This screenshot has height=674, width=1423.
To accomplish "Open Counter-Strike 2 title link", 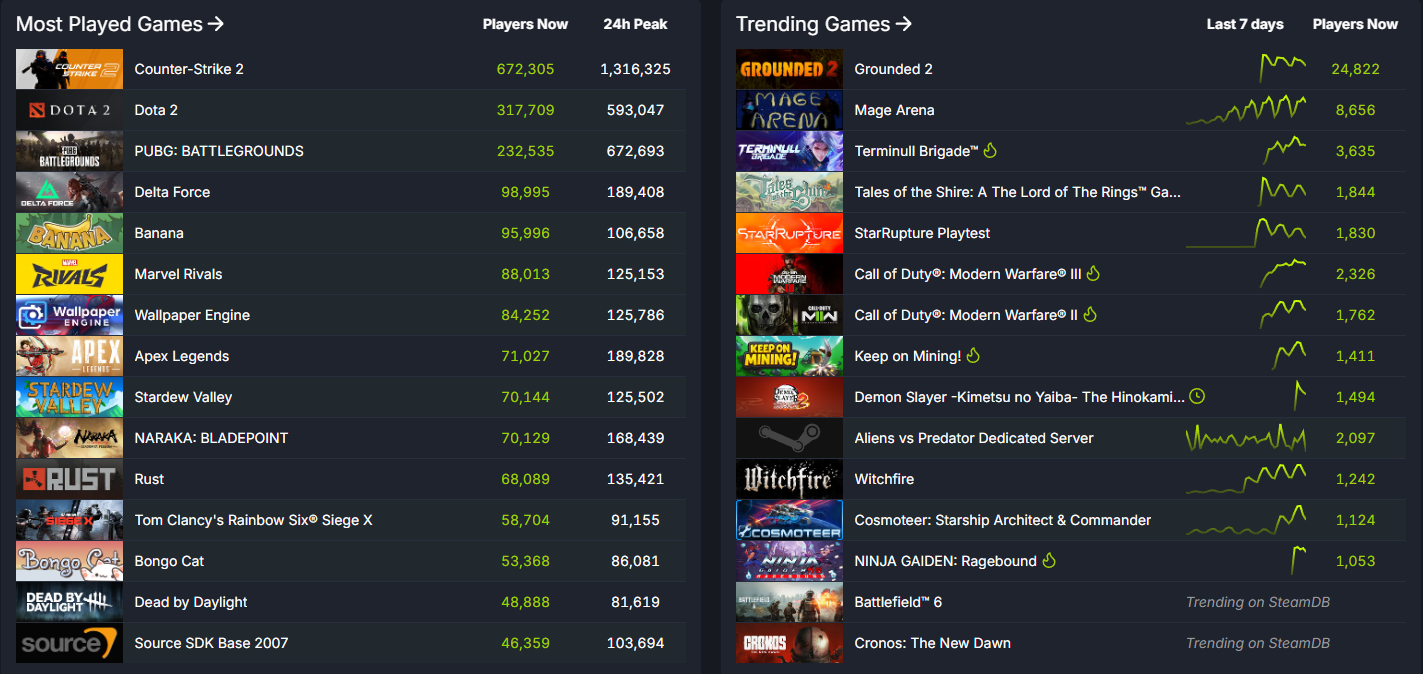I will 189,69.
